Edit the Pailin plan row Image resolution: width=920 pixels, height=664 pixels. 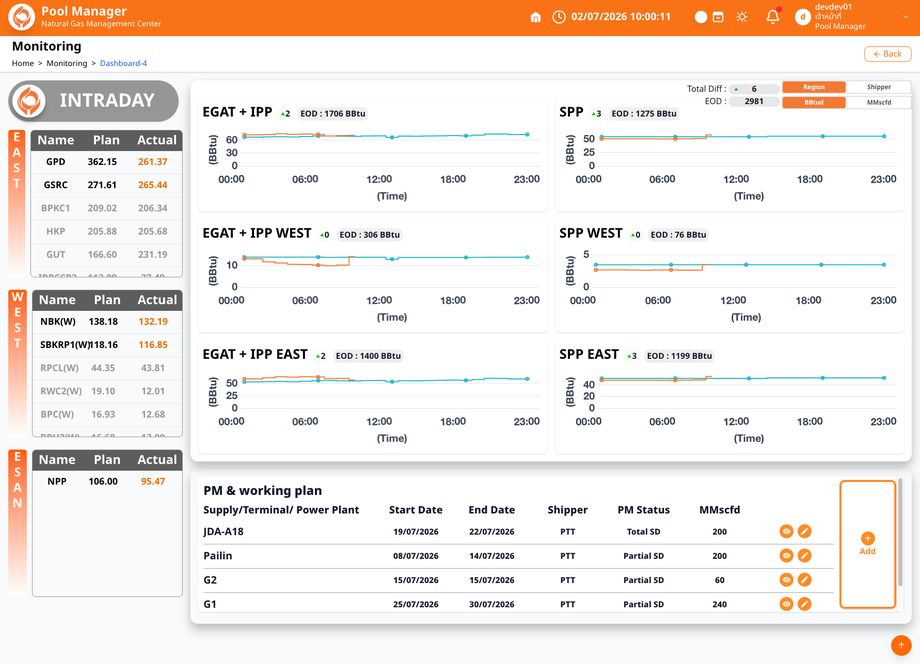pyautogui.click(x=804, y=555)
